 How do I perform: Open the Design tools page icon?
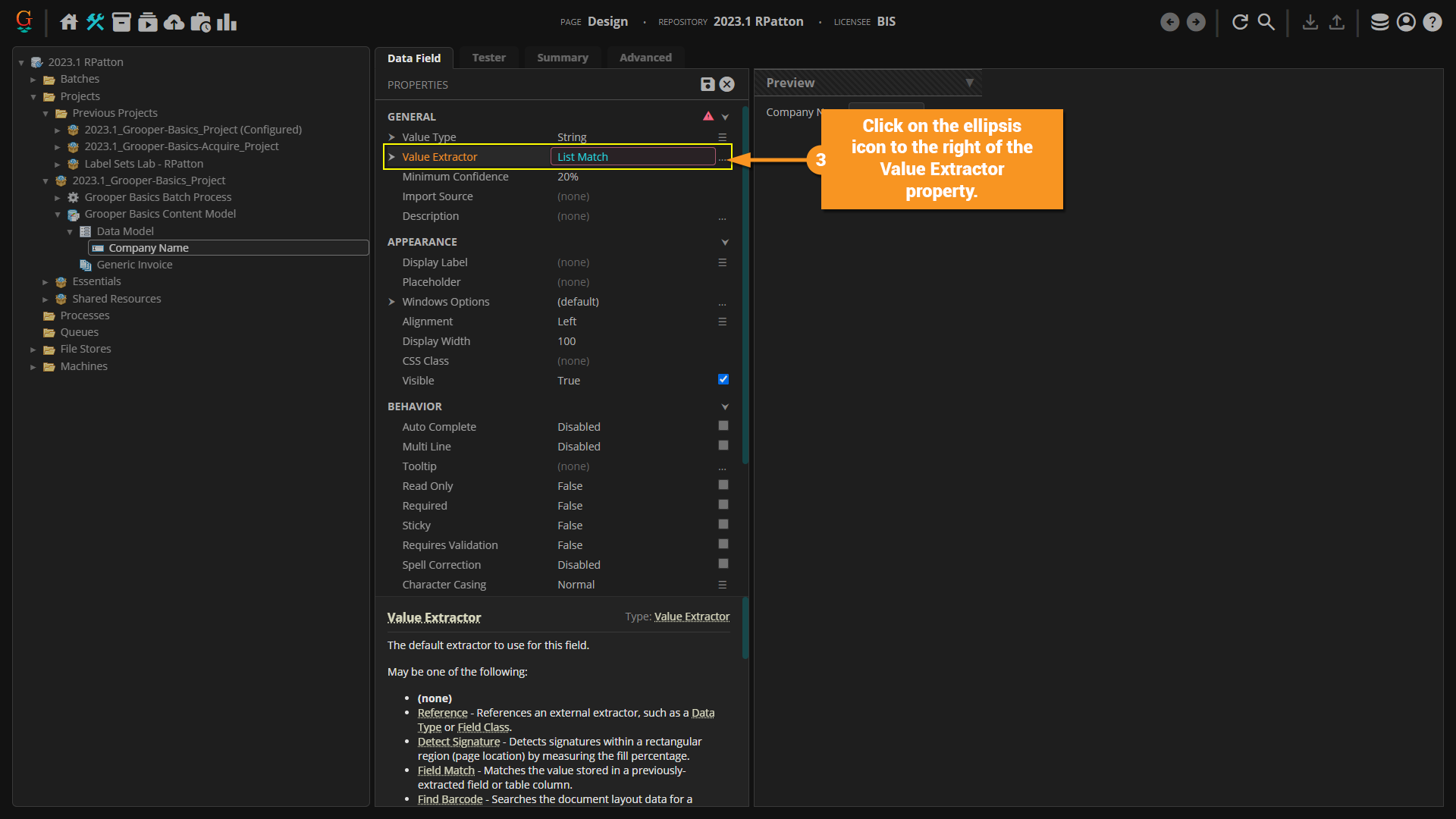[x=95, y=22]
